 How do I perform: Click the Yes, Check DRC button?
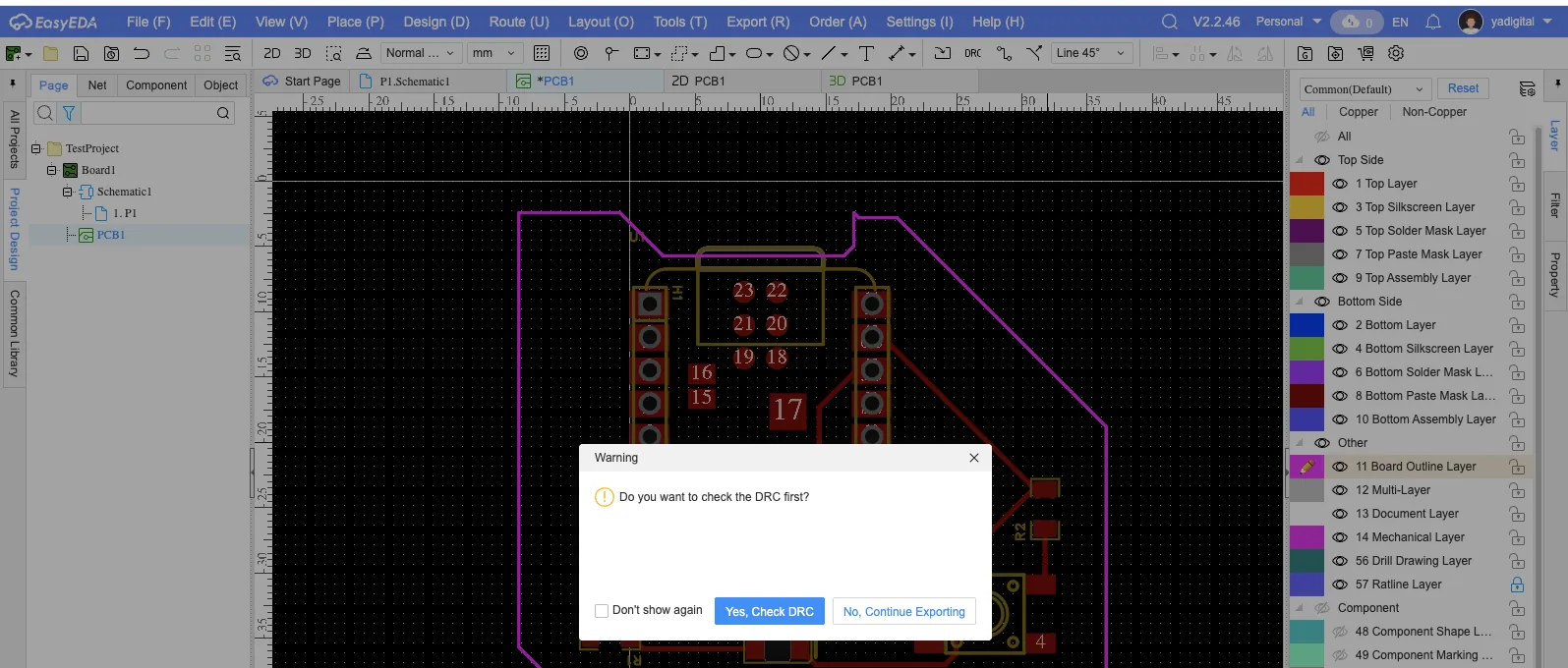pos(770,611)
